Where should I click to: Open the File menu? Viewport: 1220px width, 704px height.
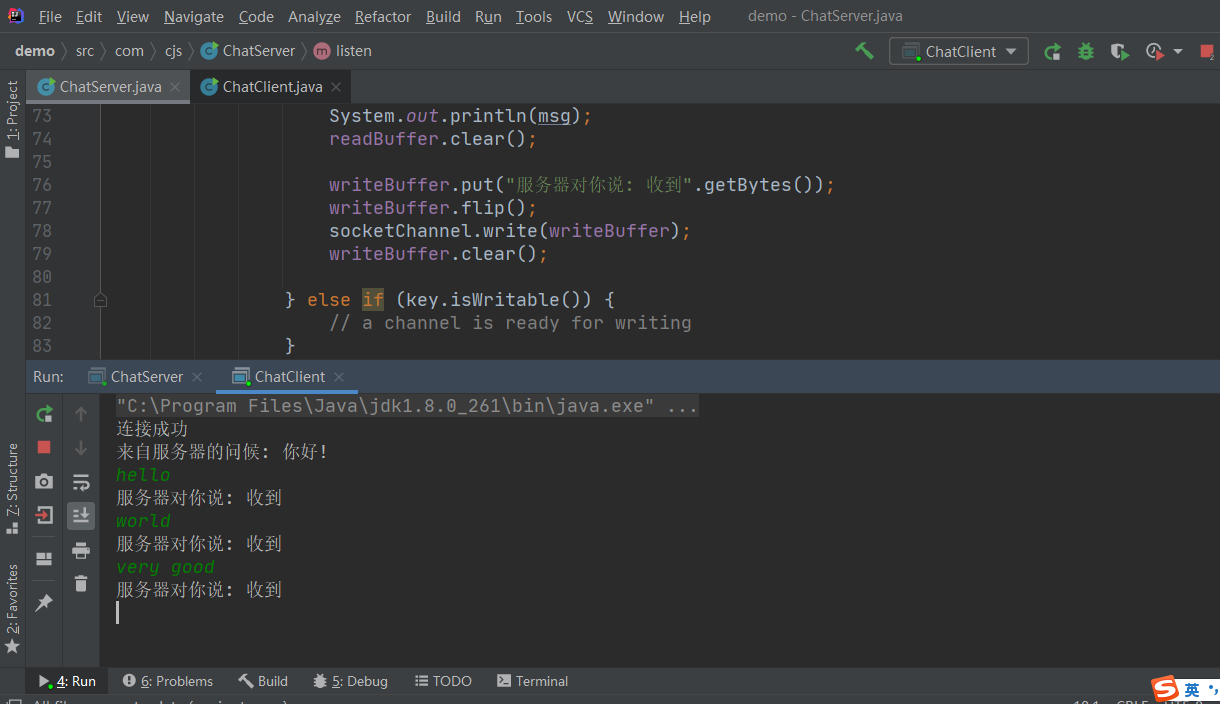pyautogui.click(x=50, y=17)
